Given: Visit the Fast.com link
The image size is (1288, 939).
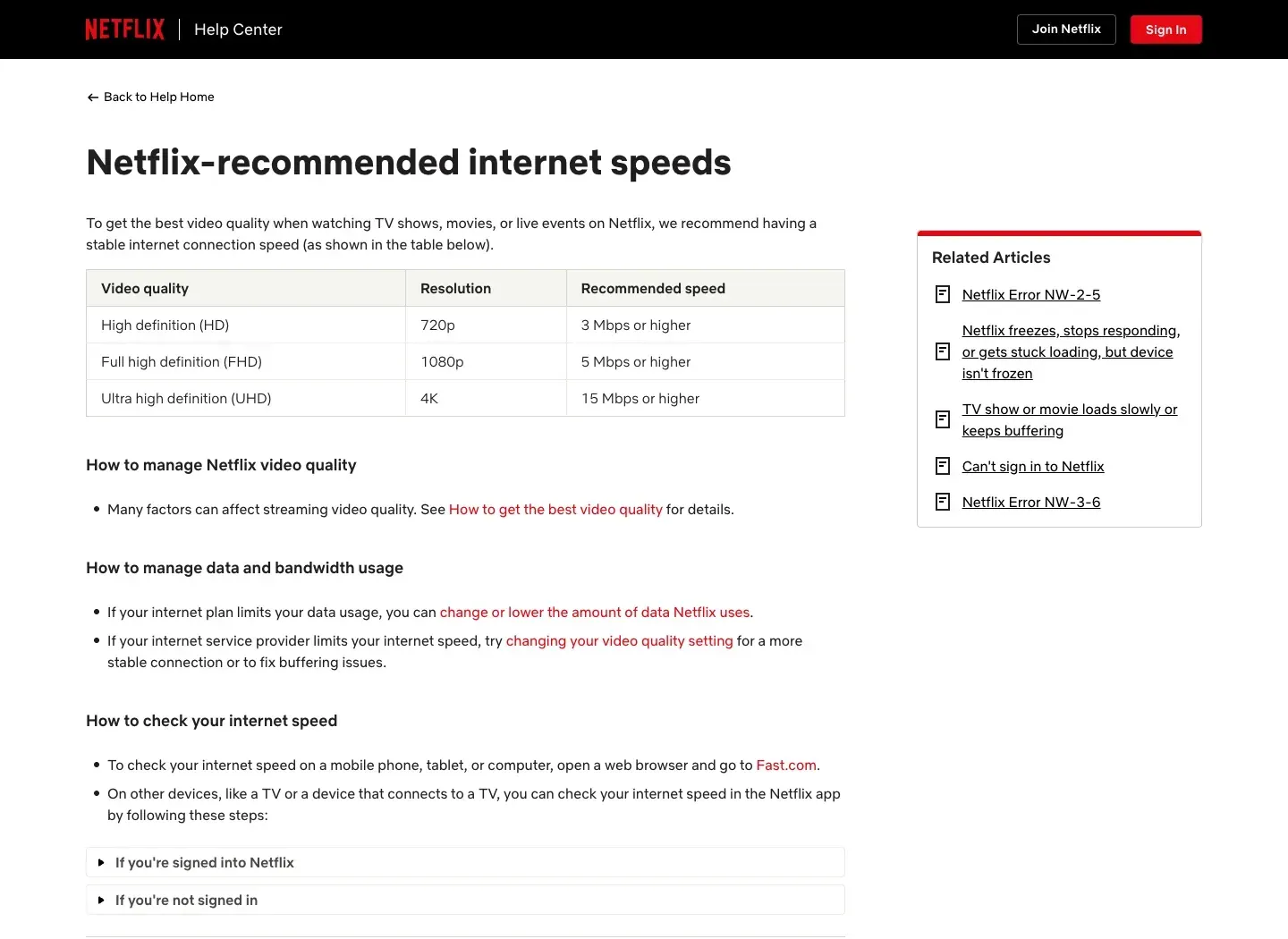Looking at the screenshot, I should (786, 765).
